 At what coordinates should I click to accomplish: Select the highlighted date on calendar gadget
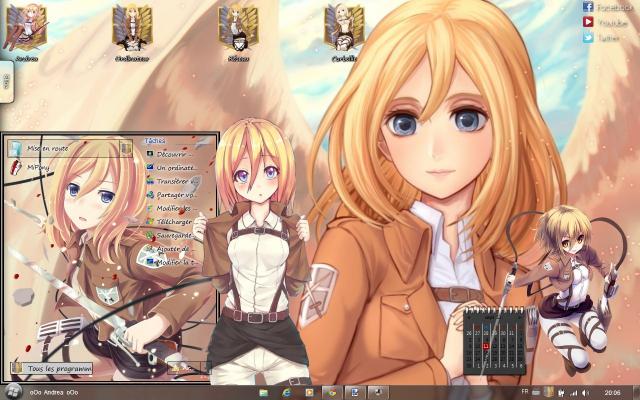(x=485, y=346)
